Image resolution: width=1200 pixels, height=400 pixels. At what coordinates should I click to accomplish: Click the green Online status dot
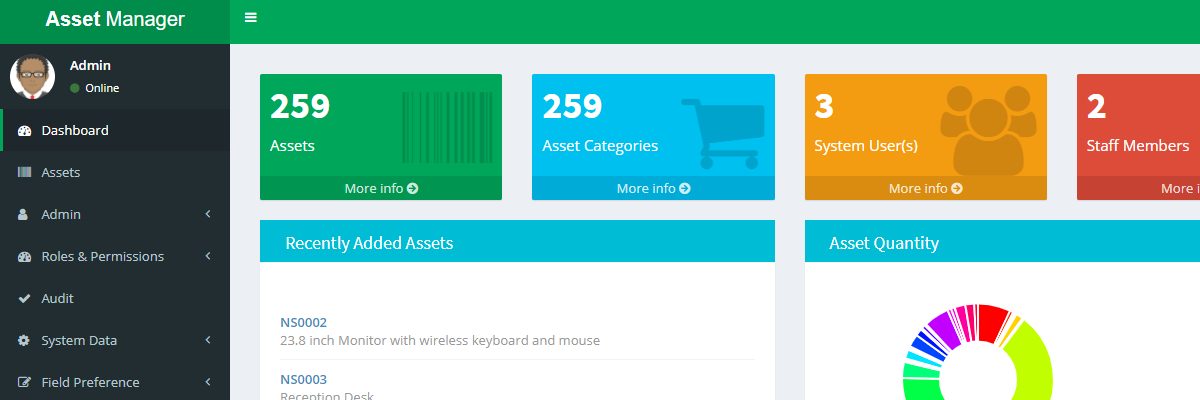click(x=75, y=88)
